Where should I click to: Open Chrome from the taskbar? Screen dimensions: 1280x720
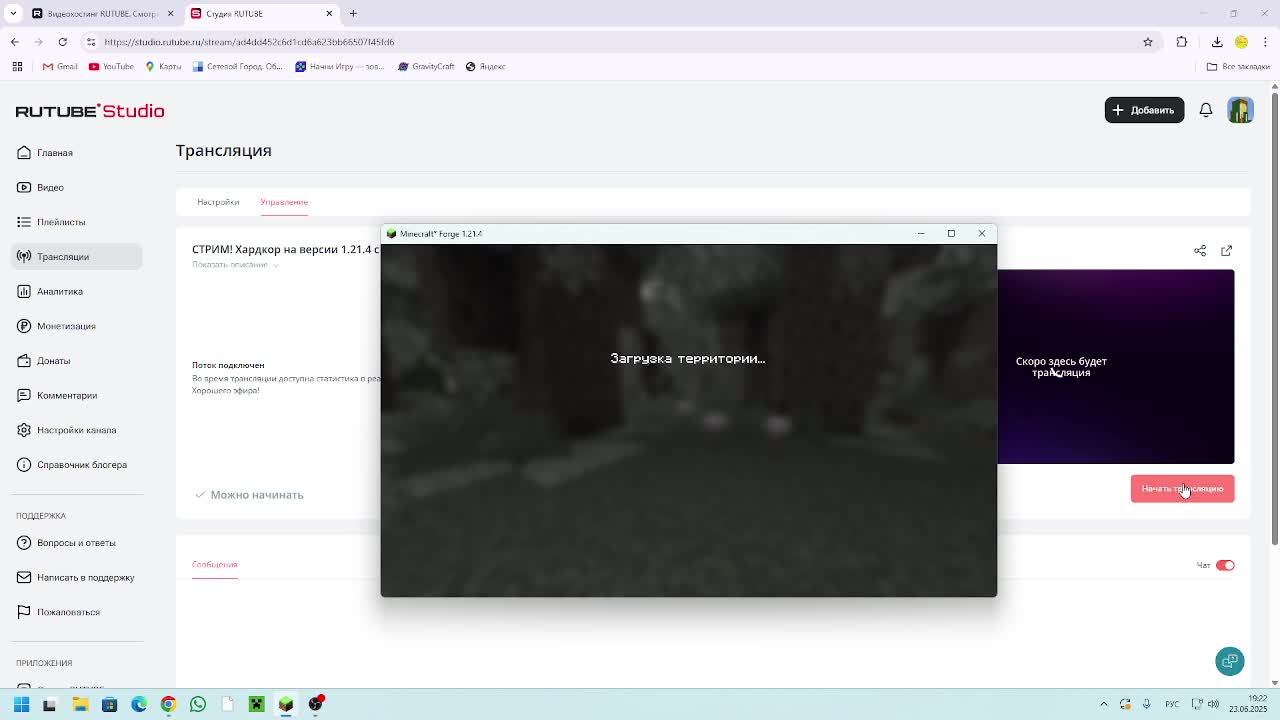[x=168, y=704]
